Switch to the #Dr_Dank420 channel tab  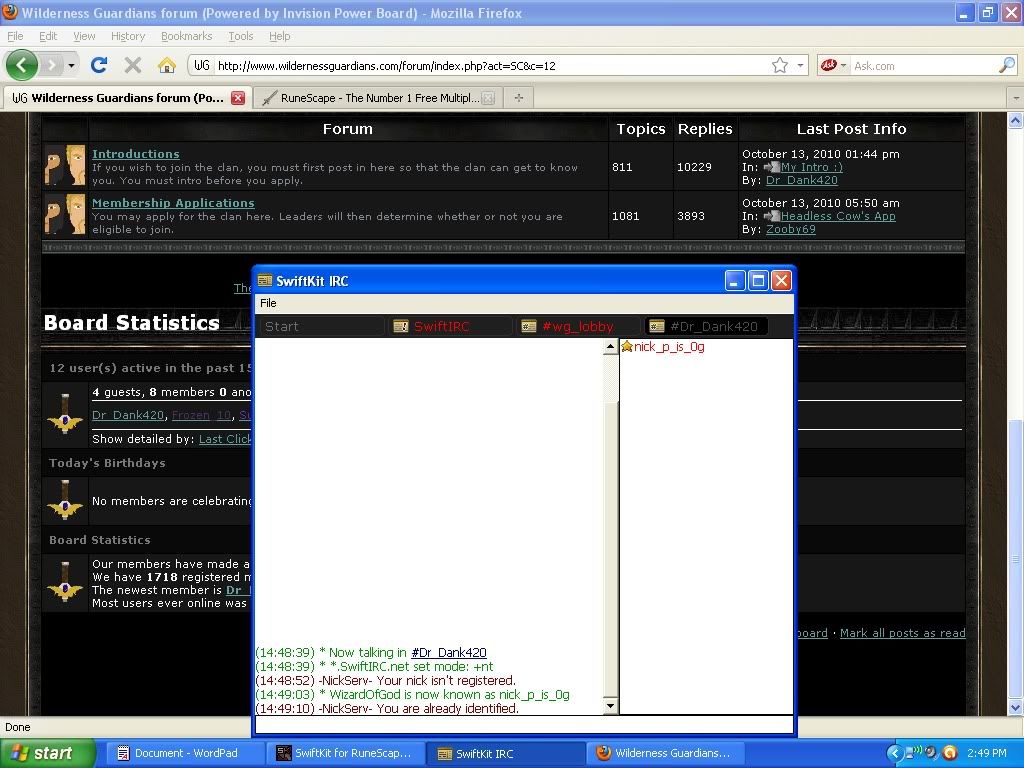coord(705,327)
